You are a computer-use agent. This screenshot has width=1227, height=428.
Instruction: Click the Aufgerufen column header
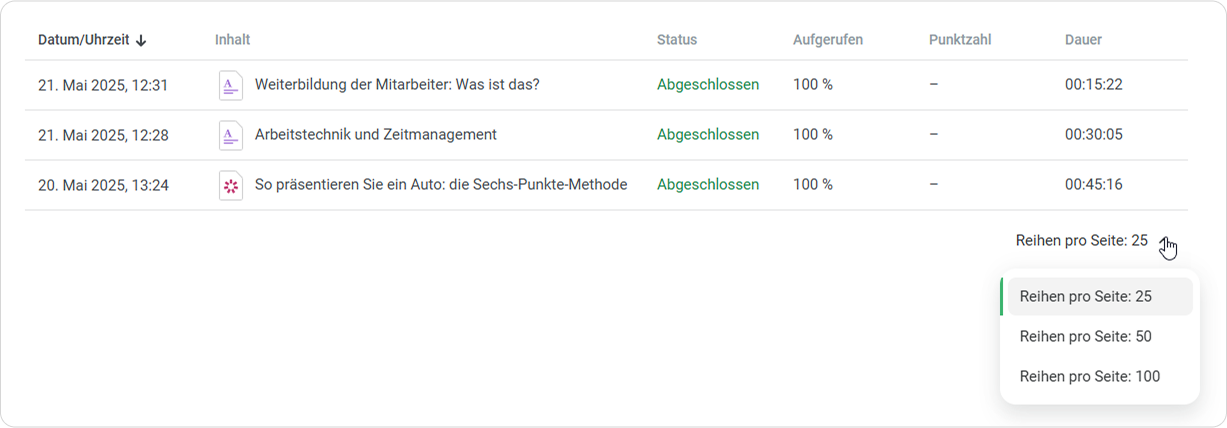(828, 40)
